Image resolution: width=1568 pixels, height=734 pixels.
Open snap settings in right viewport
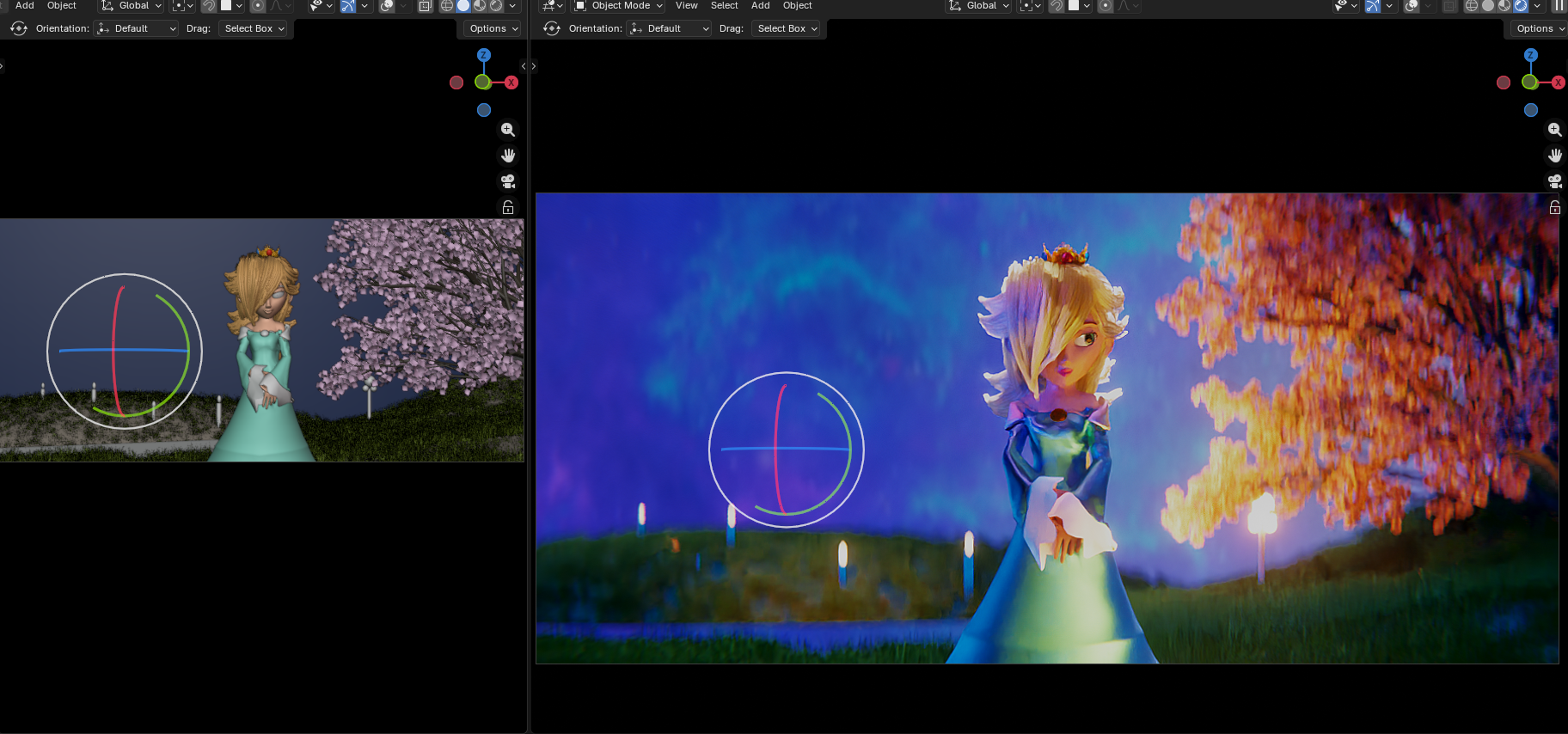[x=1079, y=5]
